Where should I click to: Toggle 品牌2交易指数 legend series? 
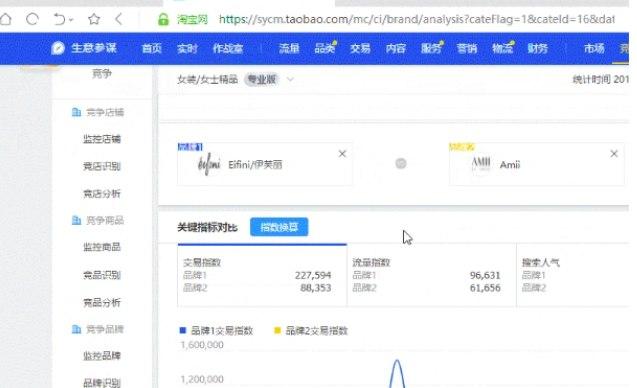(x=311, y=331)
